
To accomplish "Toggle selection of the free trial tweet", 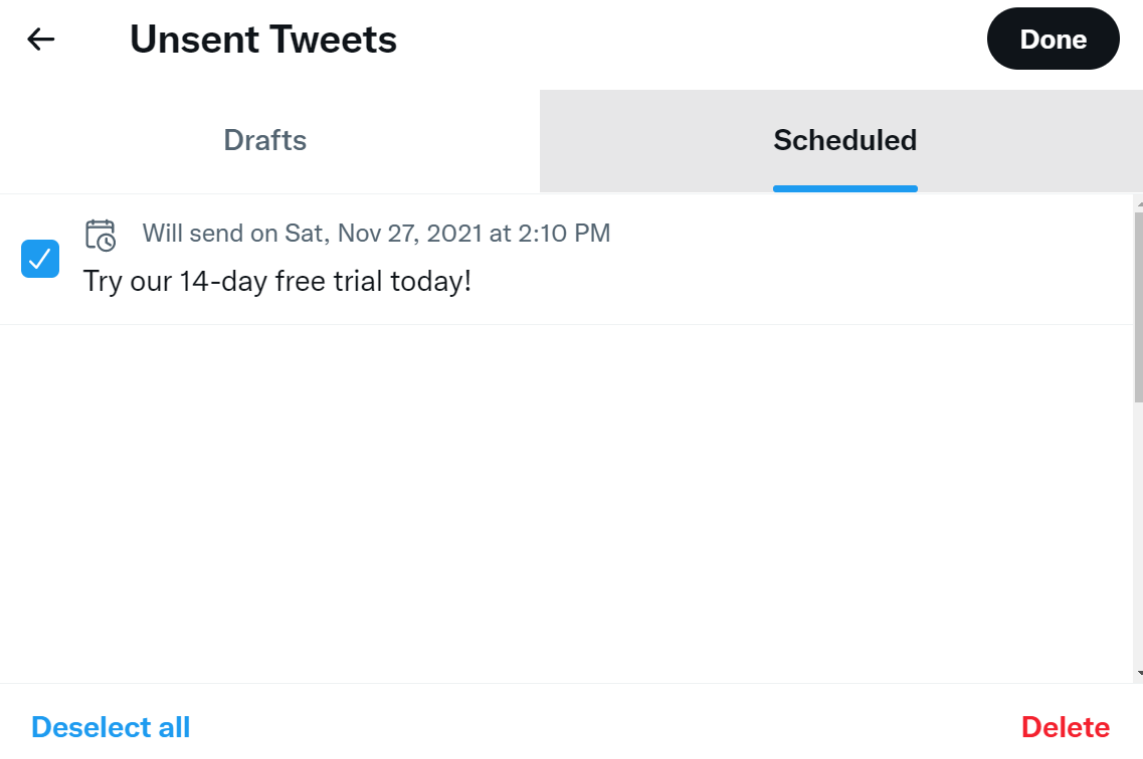I will 39,259.
